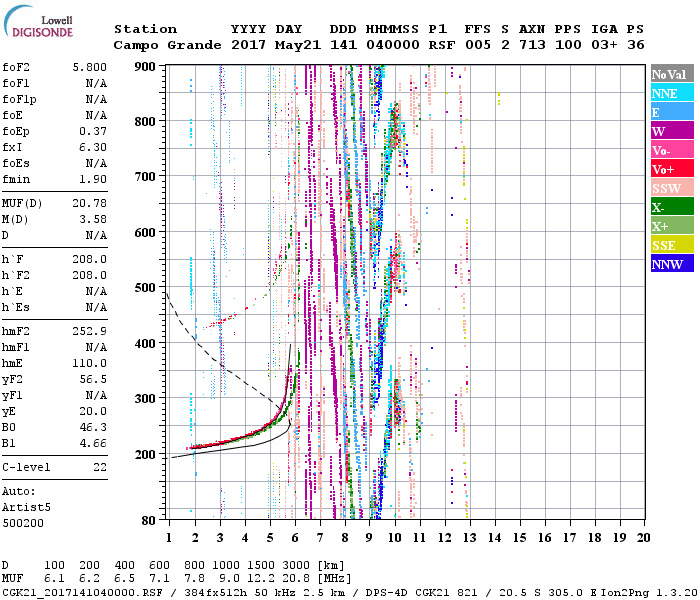700x600 pixels.
Task: Click the 040000 time header value
Action: tap(392, 45)
